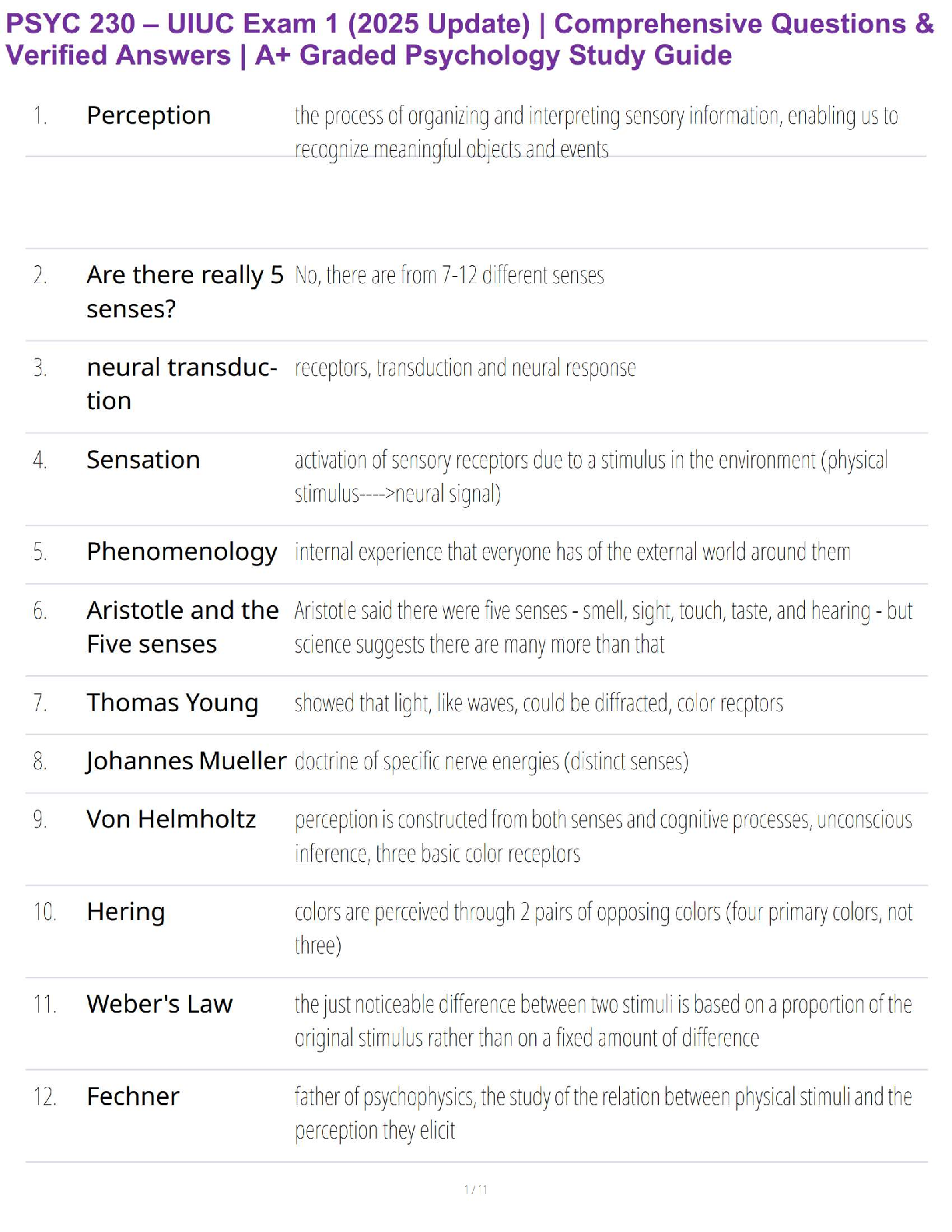Click the name "Thomas Young"
The image size is (952, 1232).
click(x=172, y=702)
